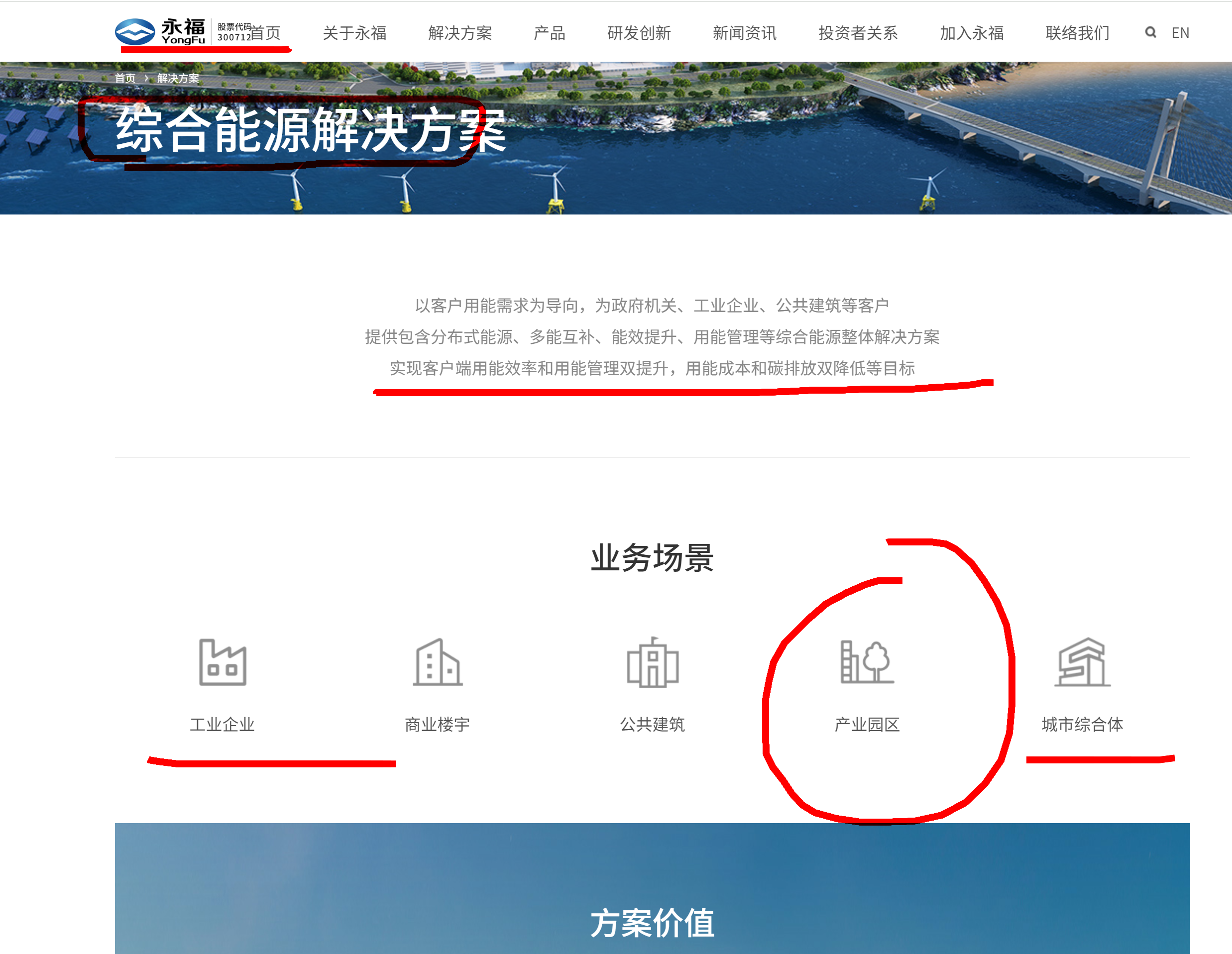The width and height of the screenshot is (1232, 954).
Task: Click the 解决方案 breadcrumb link
Action: pyautogui.click(x=178, y=78)
